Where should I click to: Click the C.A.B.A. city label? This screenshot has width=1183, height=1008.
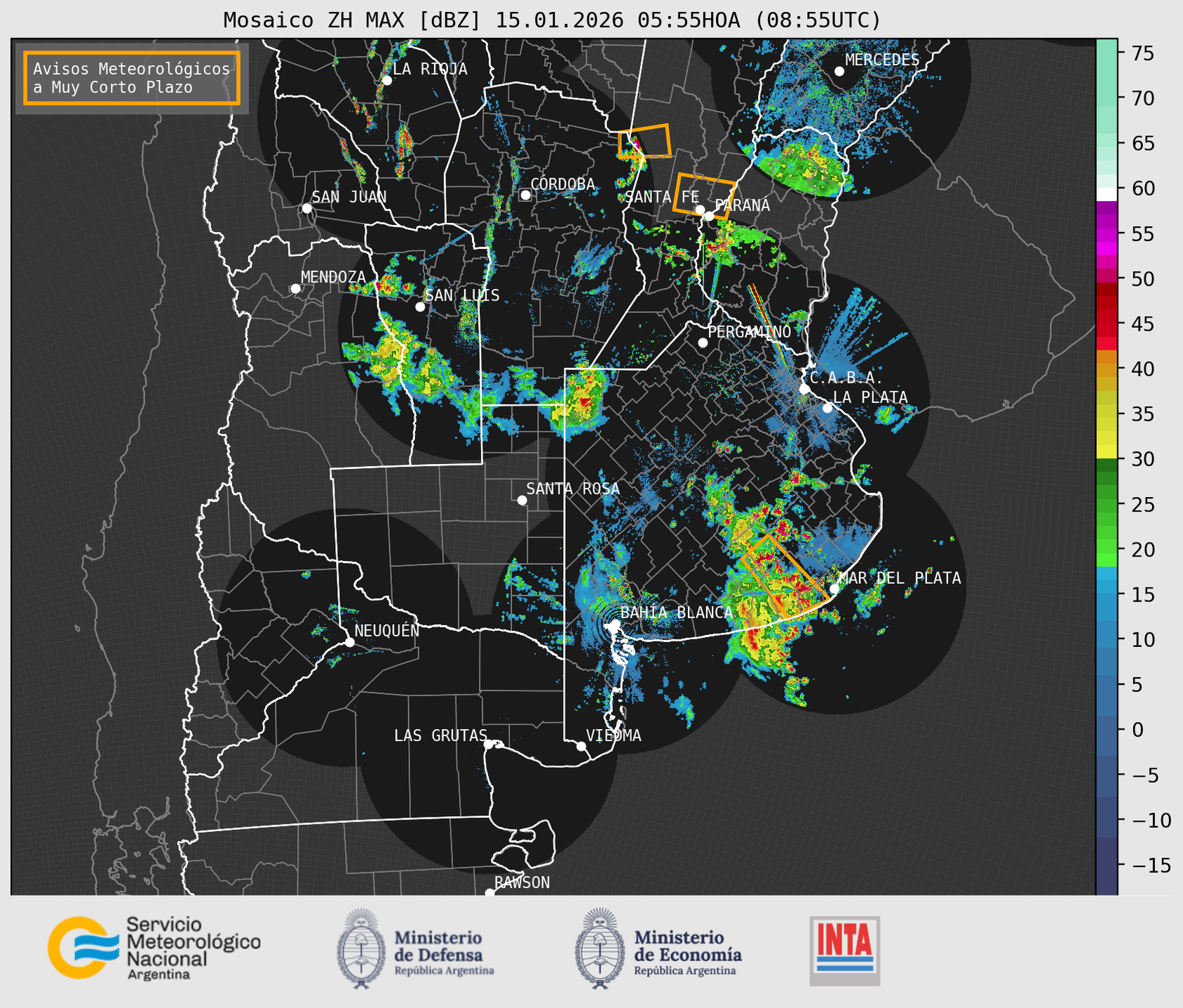pyautogui.click(x=846, y=378)
